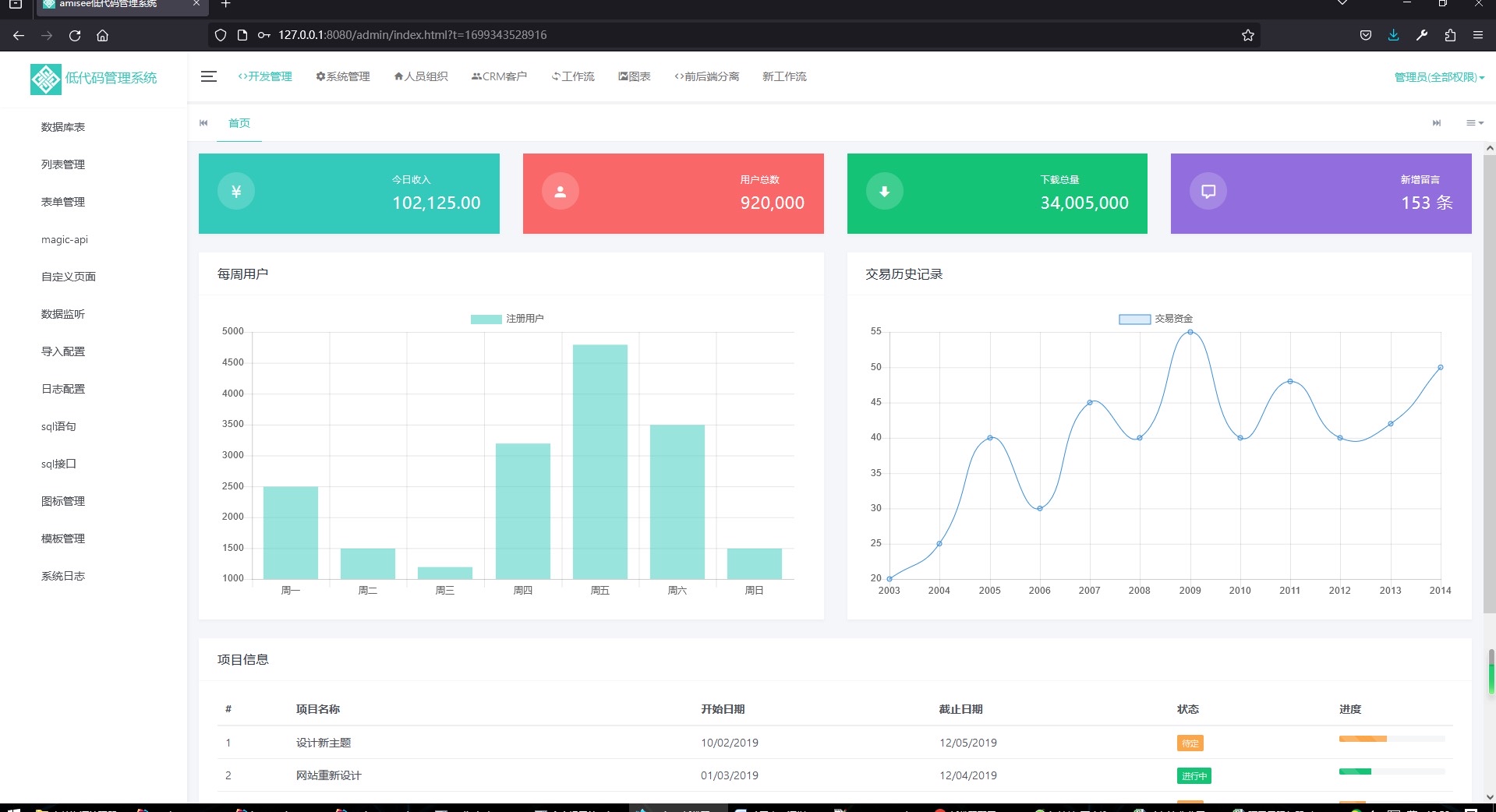Click the 周五 bar in weekly chart

point(599,461)
